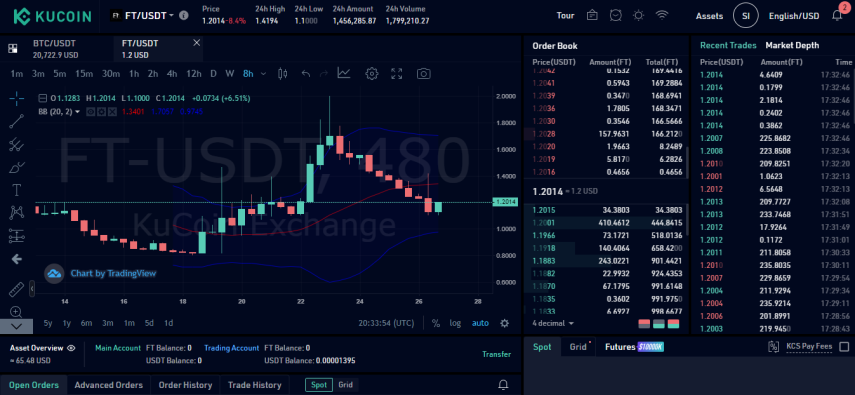The image size is (855, 395).
Task: Click the Transfer link
Action: pos(496,354)
